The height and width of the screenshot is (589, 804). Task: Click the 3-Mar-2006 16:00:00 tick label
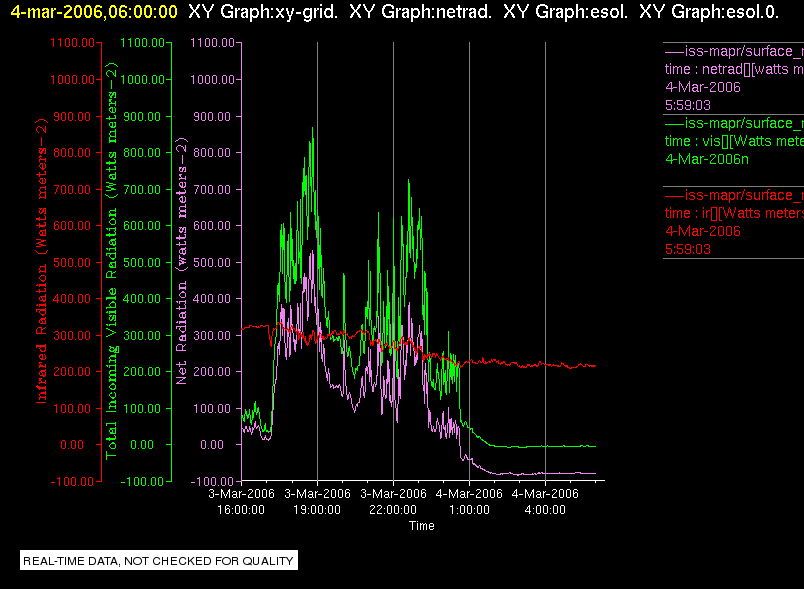[241, 501]
